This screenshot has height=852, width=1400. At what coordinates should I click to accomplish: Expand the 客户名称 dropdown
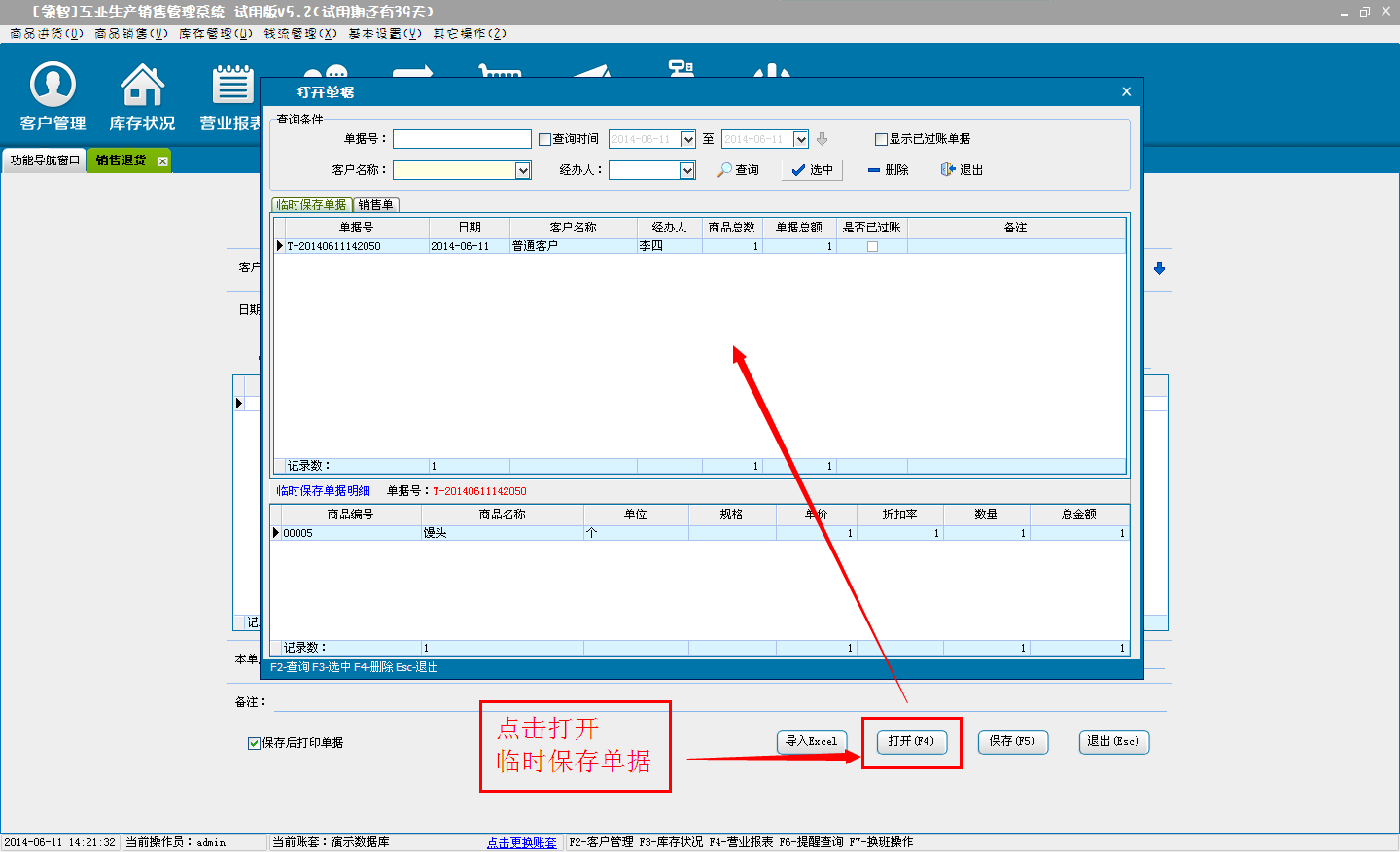point(523,171)
